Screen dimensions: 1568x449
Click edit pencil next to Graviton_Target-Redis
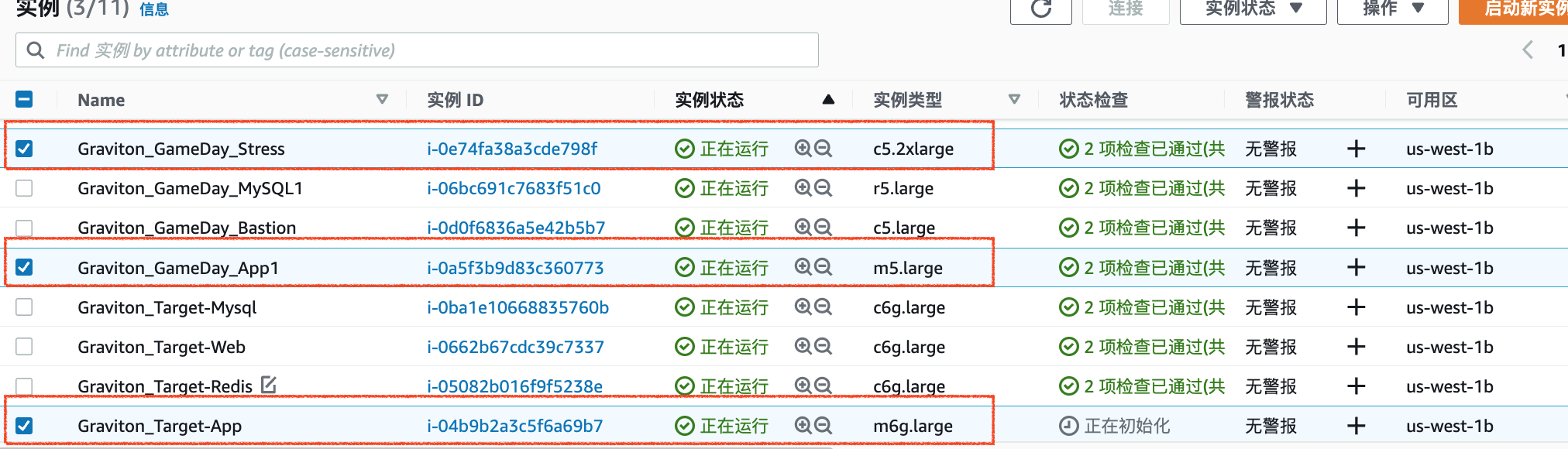[x=269, y=385]
